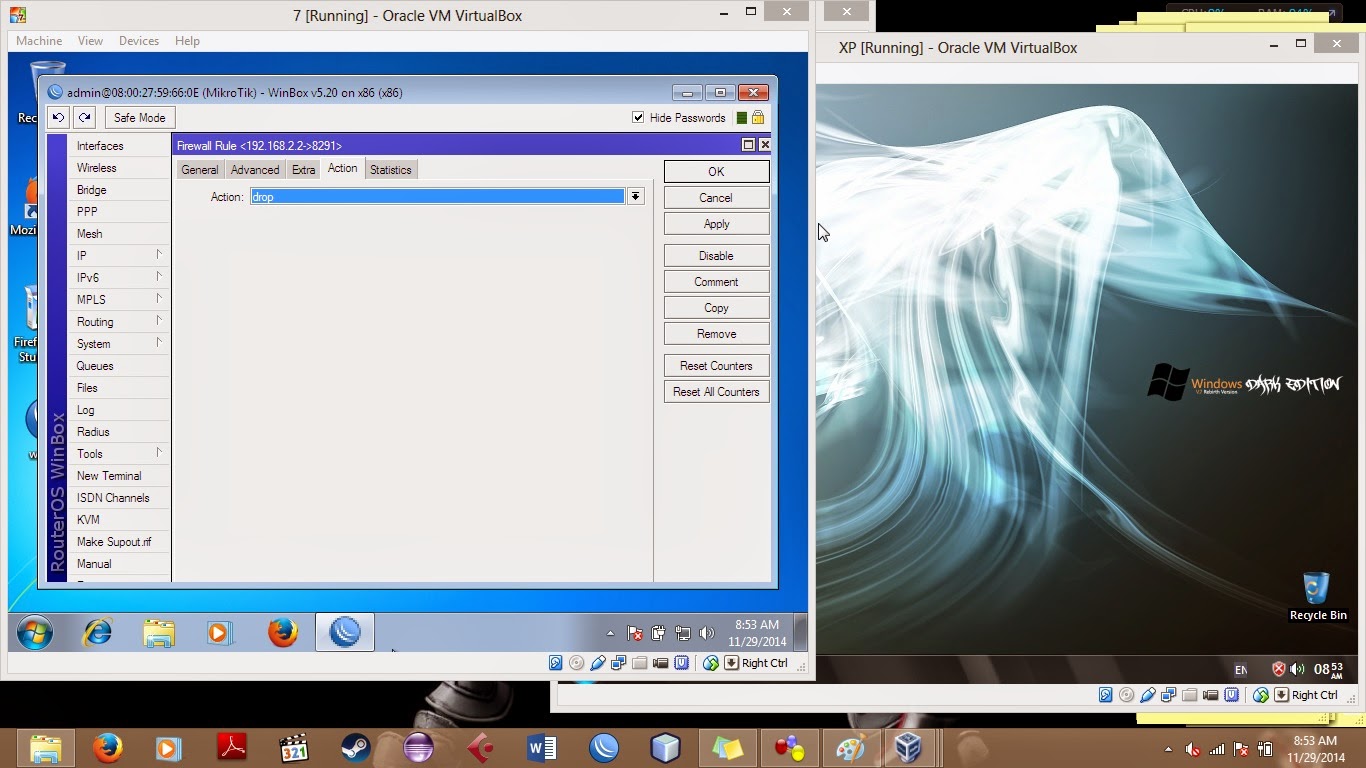The image size is (1366, 768).
Task: Disable the firewall rule
Action: pos(716,256)
